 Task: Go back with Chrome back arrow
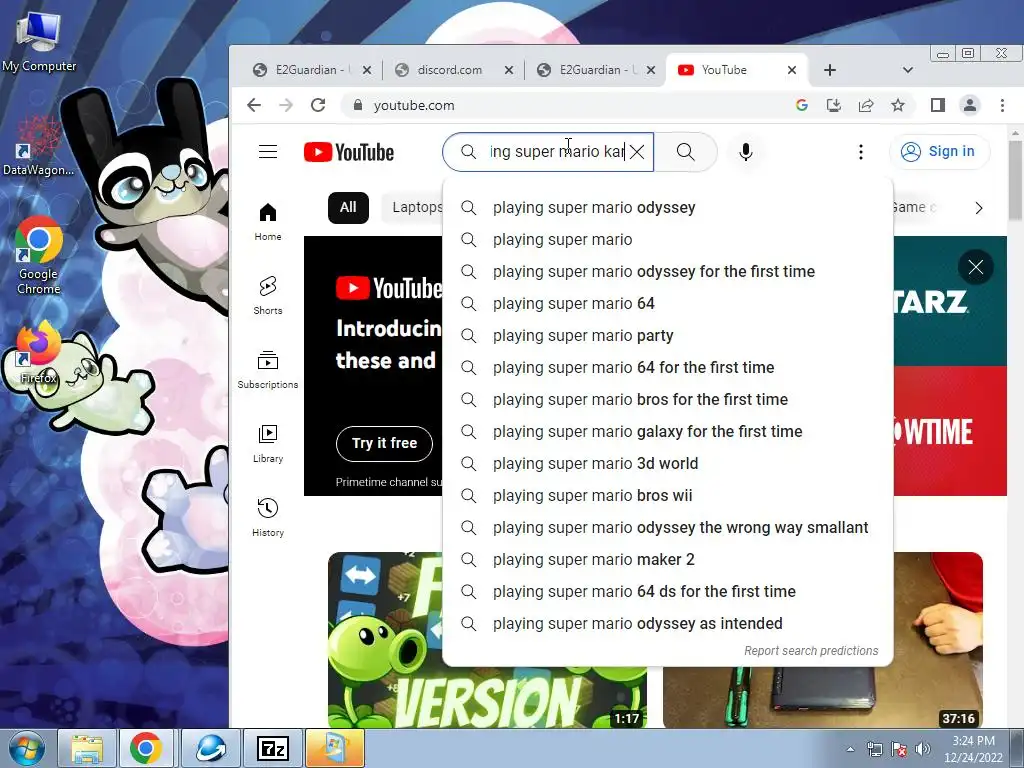[254, 105]
